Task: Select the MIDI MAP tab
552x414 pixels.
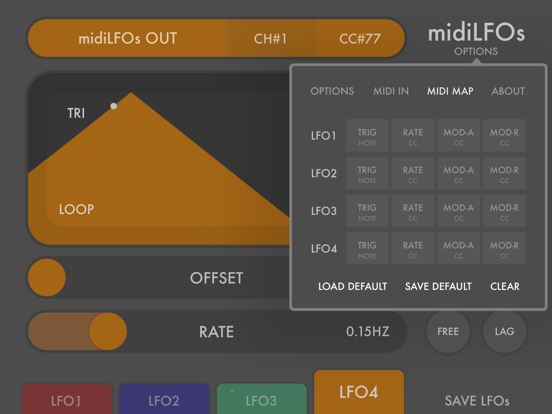Action: (450, 91)
